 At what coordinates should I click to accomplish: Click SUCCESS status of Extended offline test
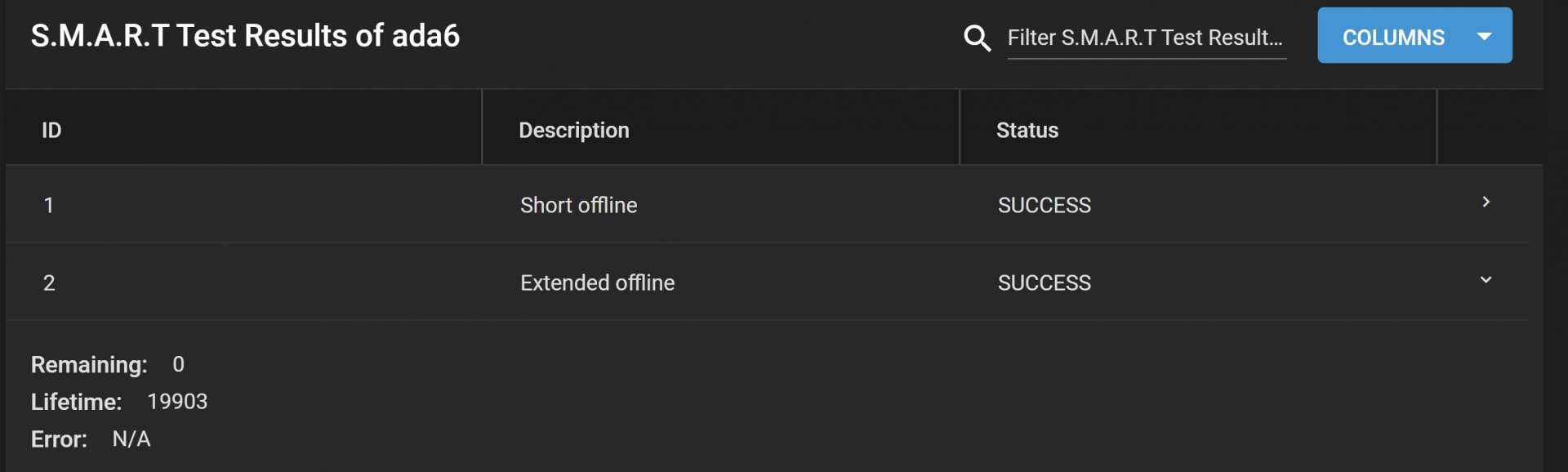point(1044,283)
